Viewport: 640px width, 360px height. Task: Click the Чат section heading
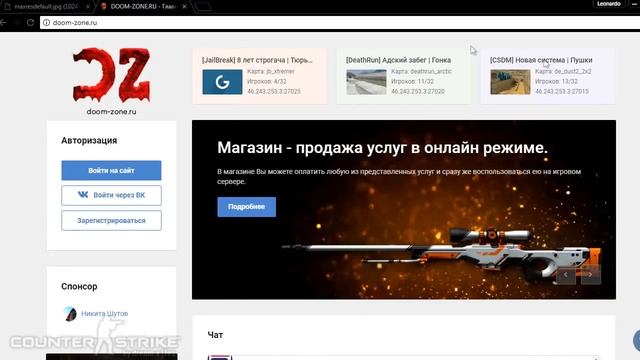click(215, 335)
